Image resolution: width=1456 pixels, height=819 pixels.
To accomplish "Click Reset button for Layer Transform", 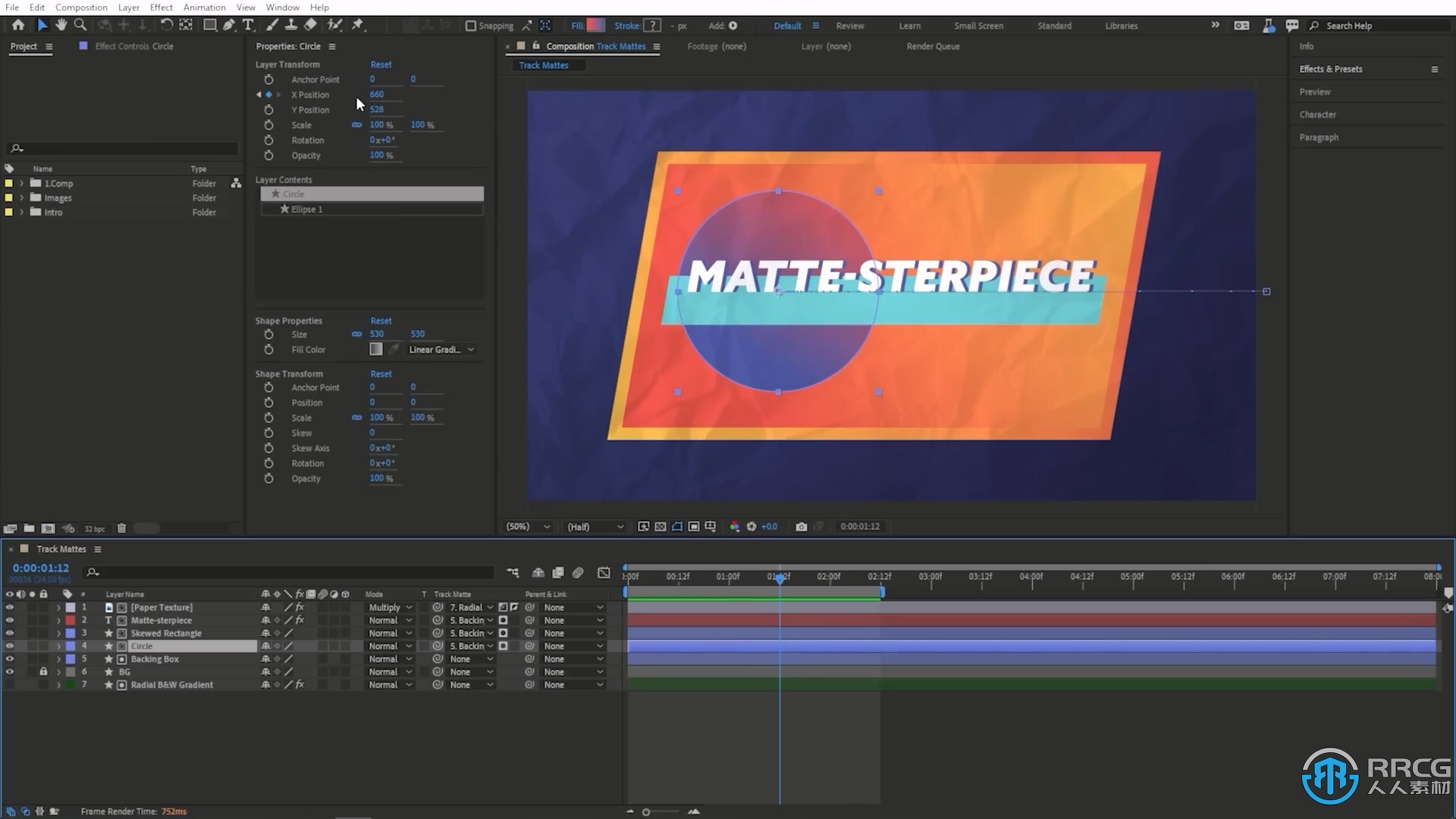I will click(381, 64).
